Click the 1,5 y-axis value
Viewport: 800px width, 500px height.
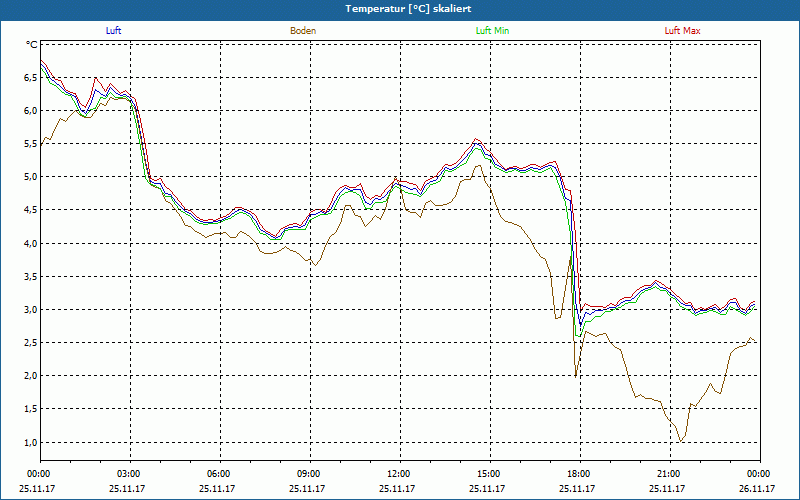point(31,409)
